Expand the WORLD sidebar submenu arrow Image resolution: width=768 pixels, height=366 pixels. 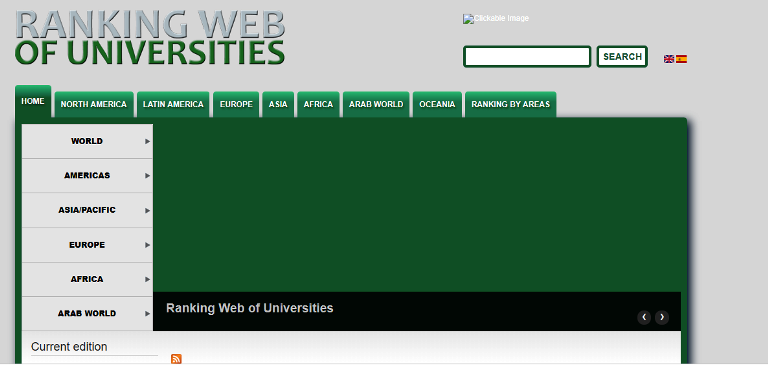pos(147,141)
